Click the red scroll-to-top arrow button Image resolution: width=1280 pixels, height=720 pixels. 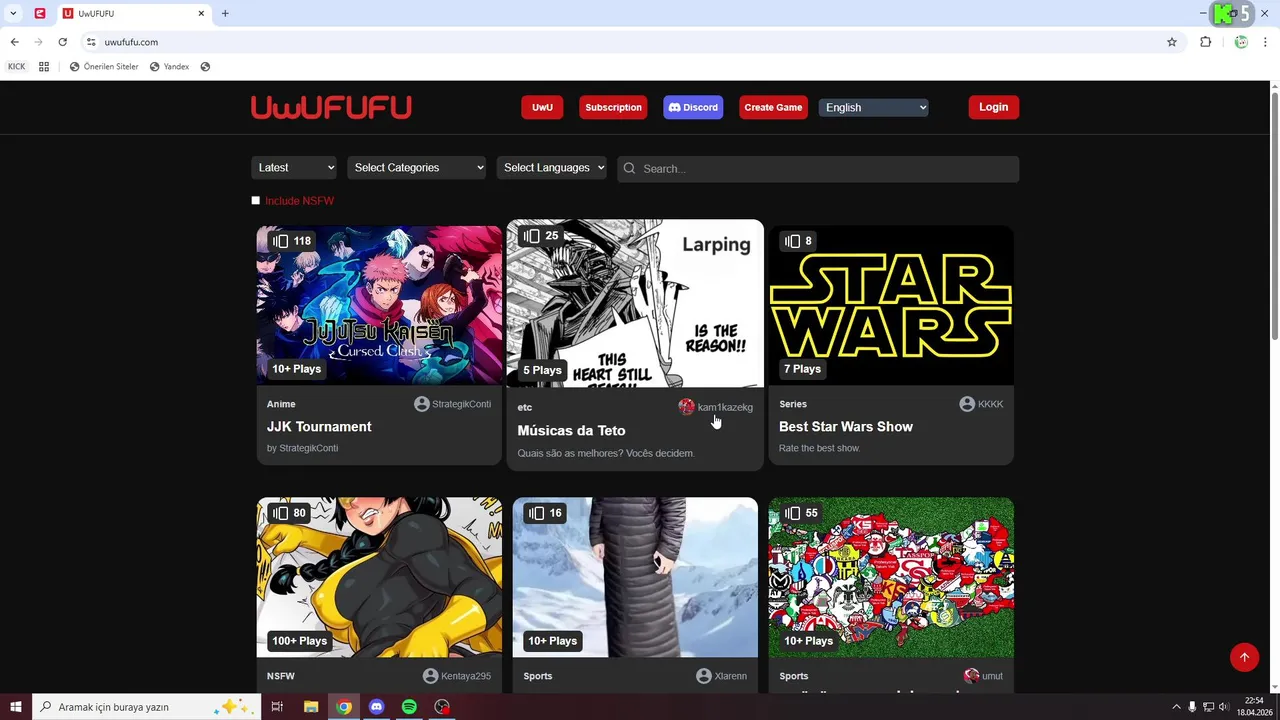[1244, 657]
